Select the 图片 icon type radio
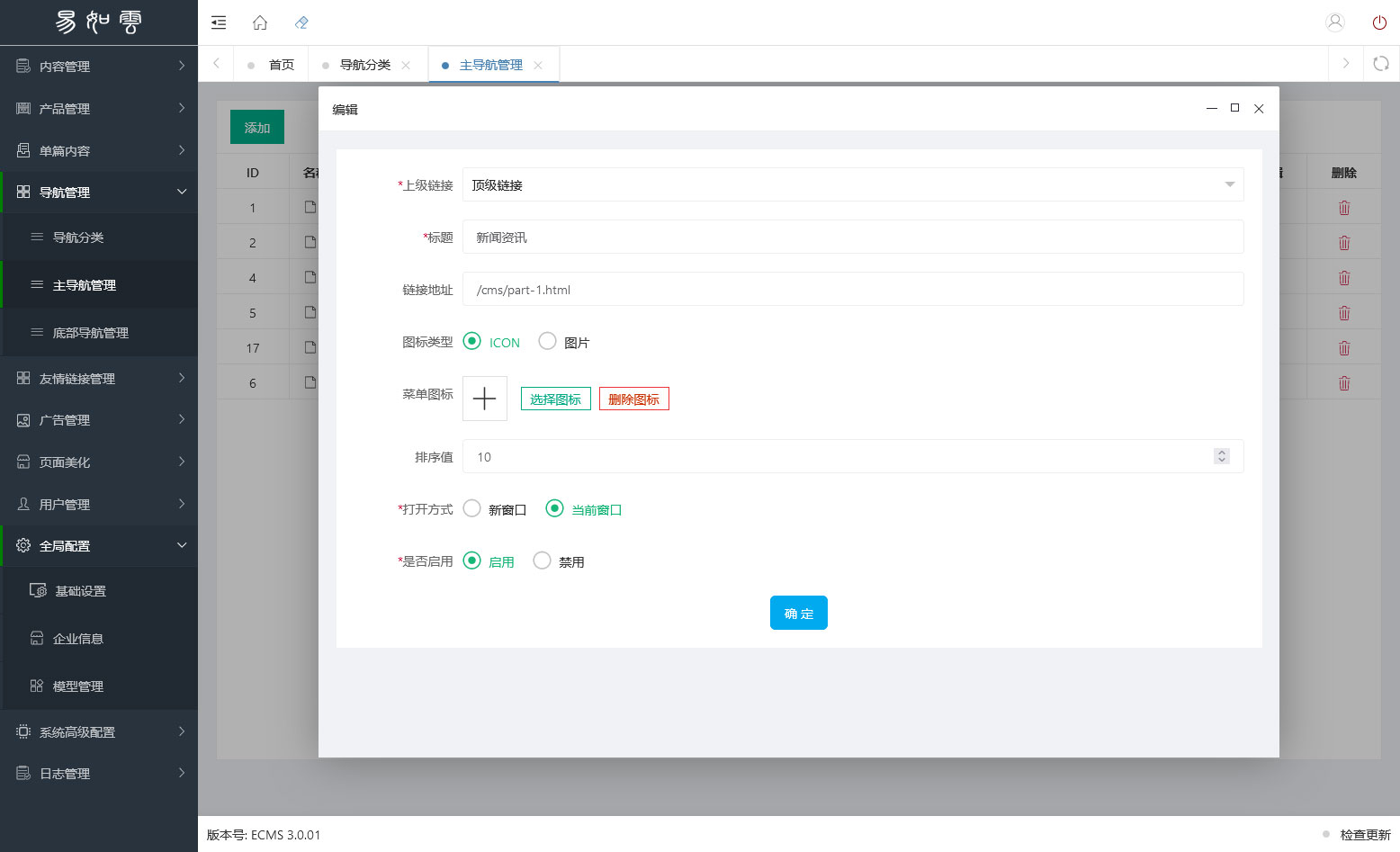The image size is (1400, 852). pos(547,341)
